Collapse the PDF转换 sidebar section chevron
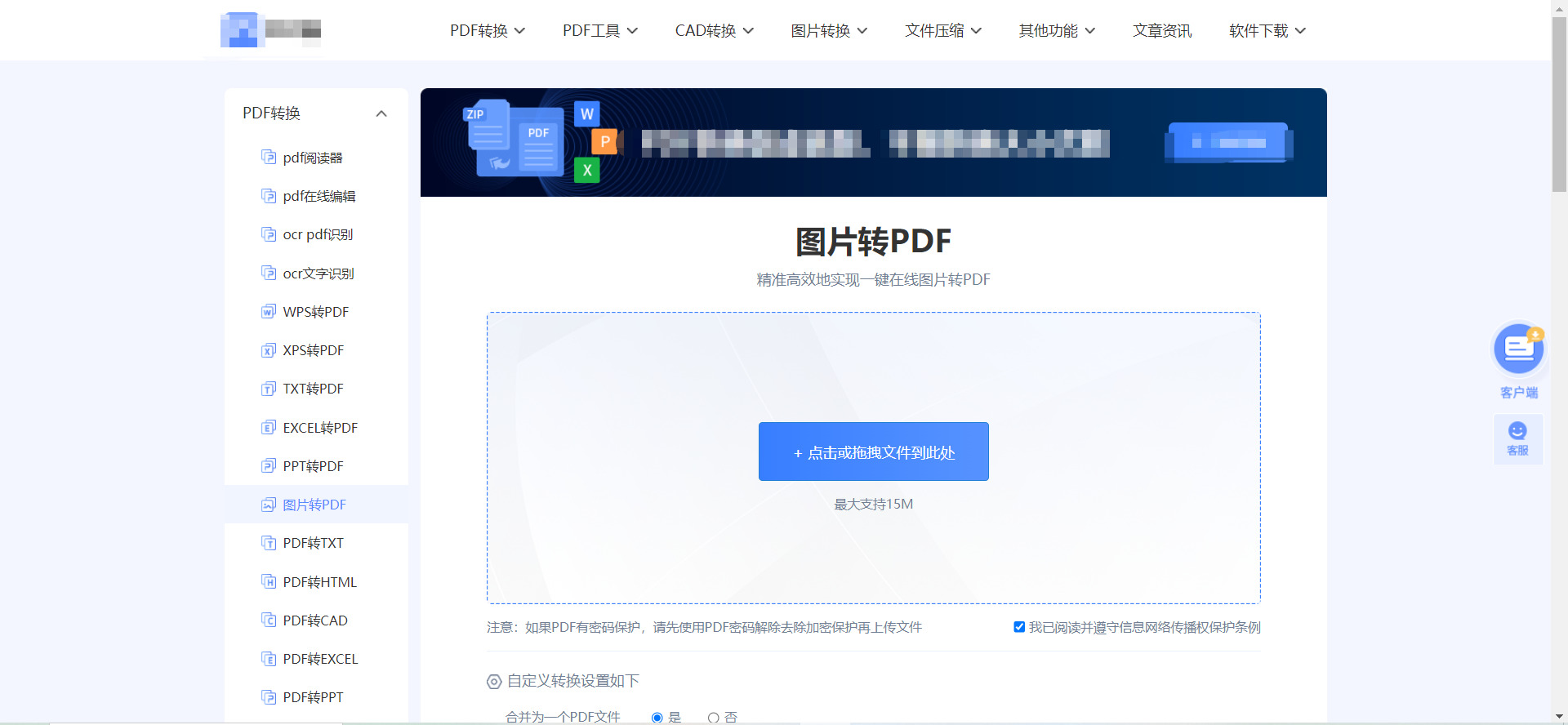Screen dimensions: 1568x725 [381, 113]
